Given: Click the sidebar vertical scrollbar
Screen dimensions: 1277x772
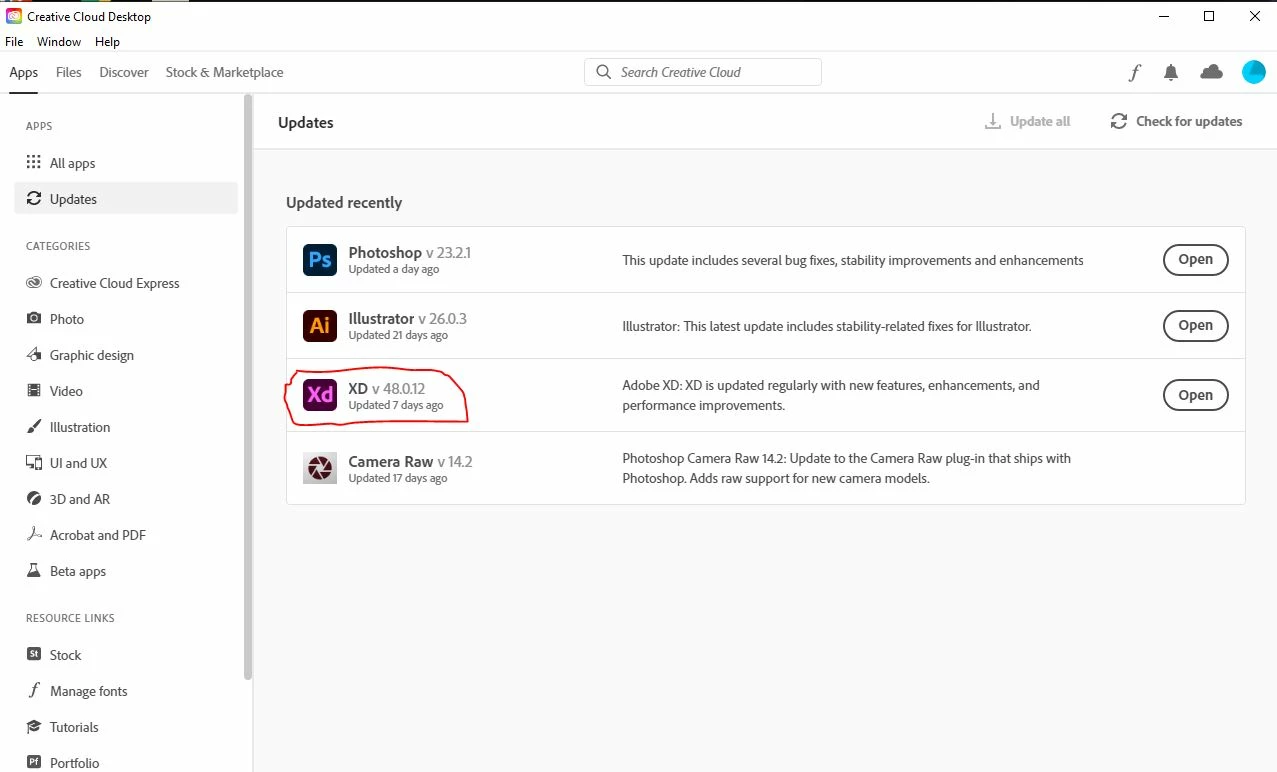Looking at the screenshot, I should click(x=248, y=386).
